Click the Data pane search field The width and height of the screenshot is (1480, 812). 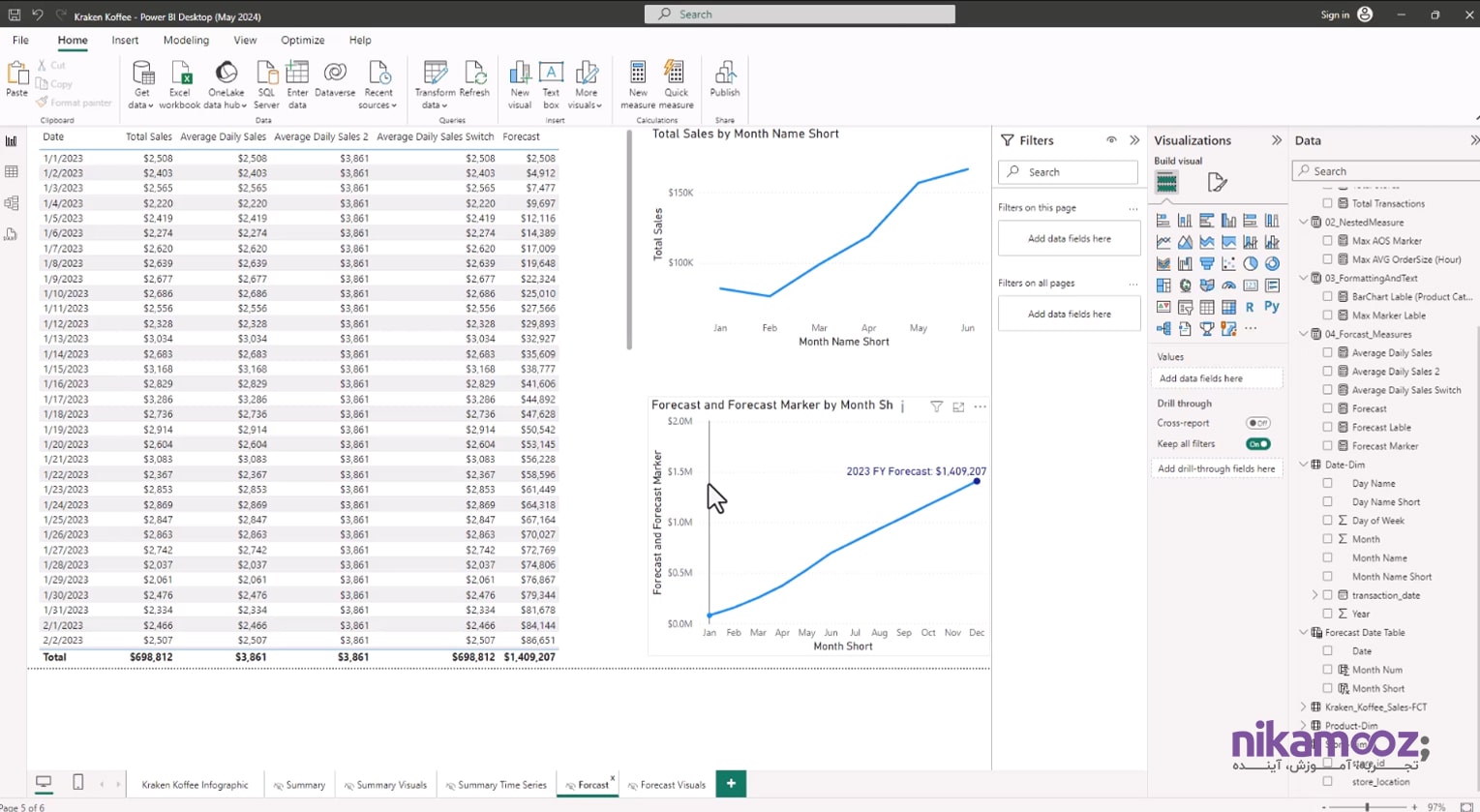tap(1386, 171)
